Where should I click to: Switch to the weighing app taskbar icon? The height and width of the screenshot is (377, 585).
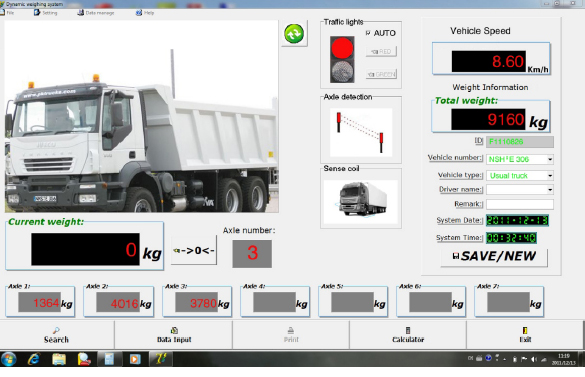click(160, 359)
